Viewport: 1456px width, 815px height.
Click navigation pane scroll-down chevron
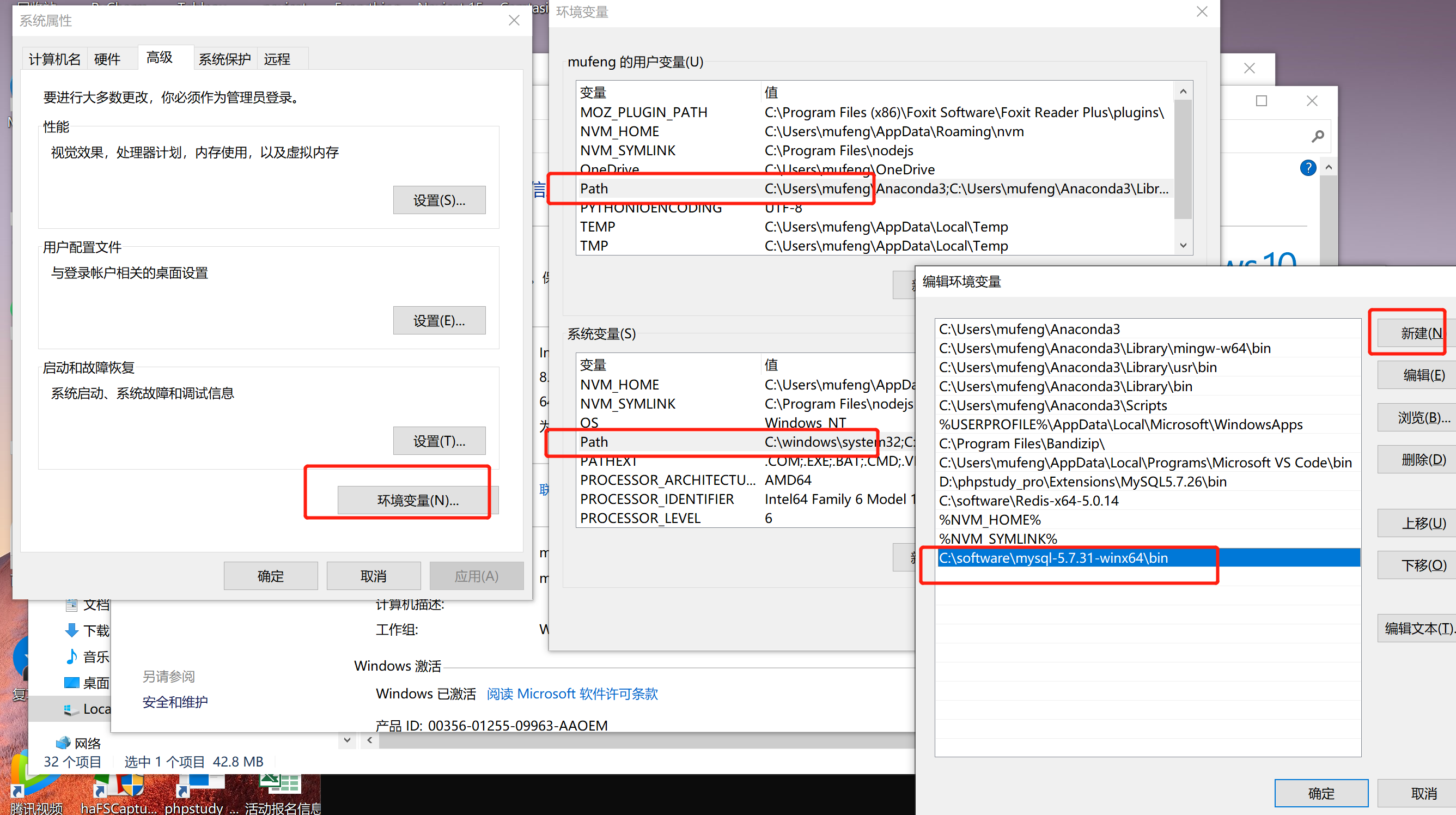click(347, 740)
